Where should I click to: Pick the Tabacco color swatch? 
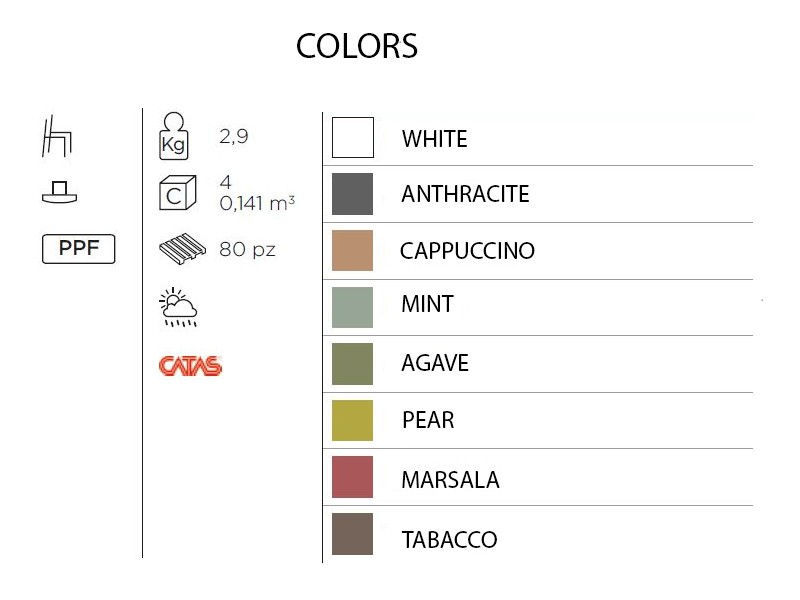tap(353, 534)
